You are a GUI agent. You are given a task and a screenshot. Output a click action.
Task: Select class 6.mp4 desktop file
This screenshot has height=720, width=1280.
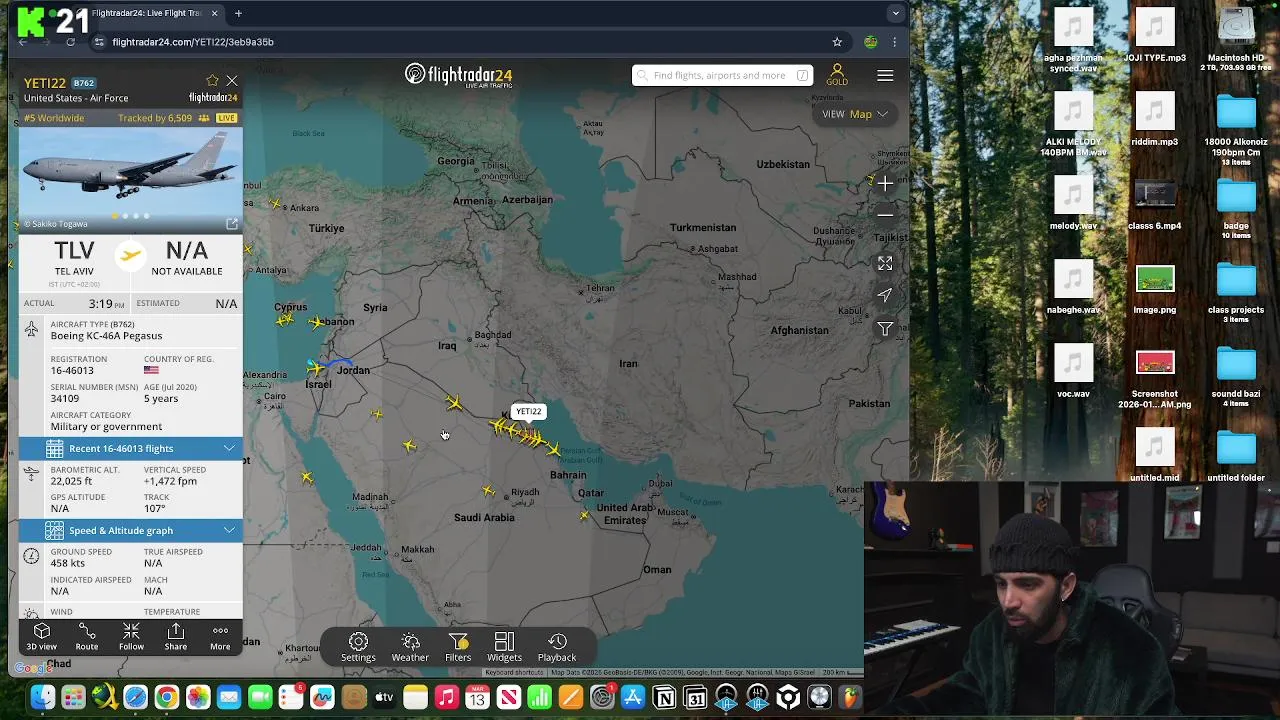[1155, 204]
